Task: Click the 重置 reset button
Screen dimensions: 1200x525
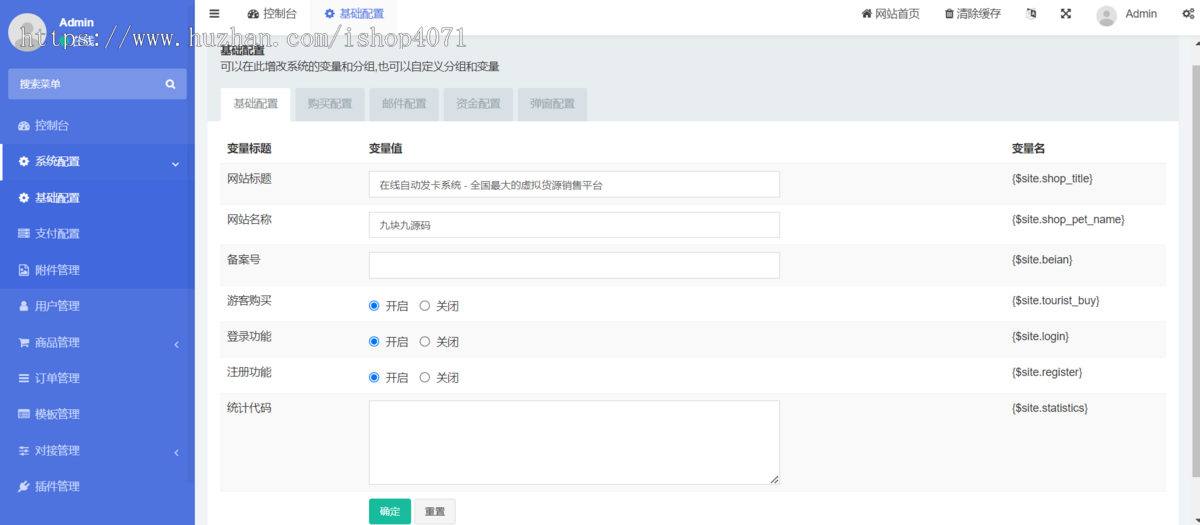Action: (x=434, y=512)
